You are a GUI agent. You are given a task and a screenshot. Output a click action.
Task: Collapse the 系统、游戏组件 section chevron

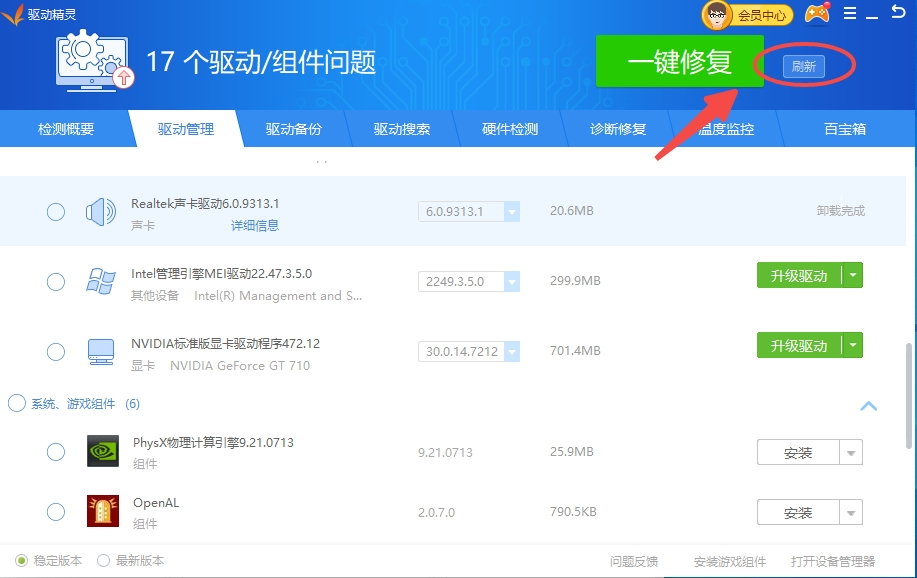(868, 406)
